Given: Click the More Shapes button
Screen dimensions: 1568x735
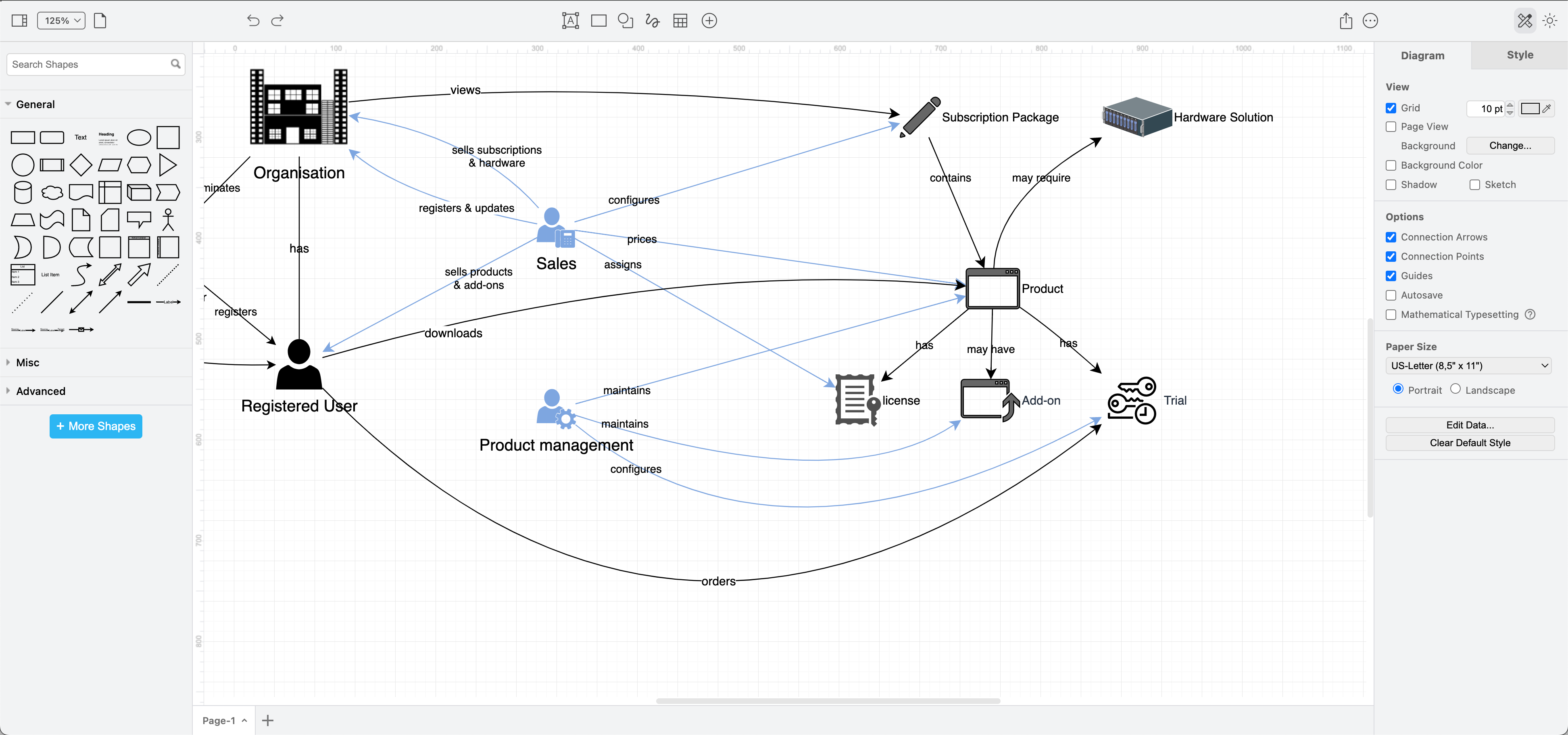Looking at the screenshot, I should pyautogui.click(x=96, y=426).
